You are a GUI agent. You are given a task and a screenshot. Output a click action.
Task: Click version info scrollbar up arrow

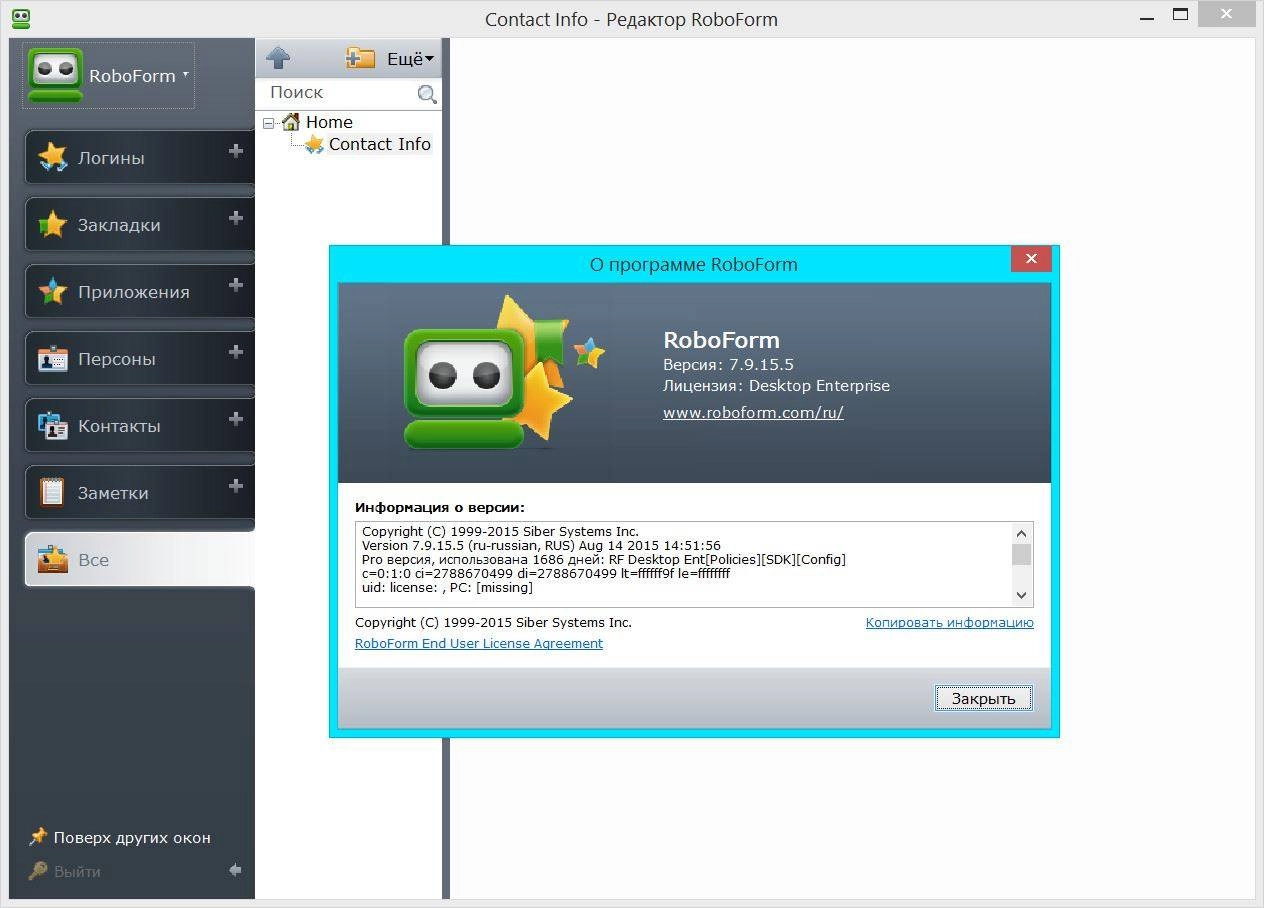1021,533
